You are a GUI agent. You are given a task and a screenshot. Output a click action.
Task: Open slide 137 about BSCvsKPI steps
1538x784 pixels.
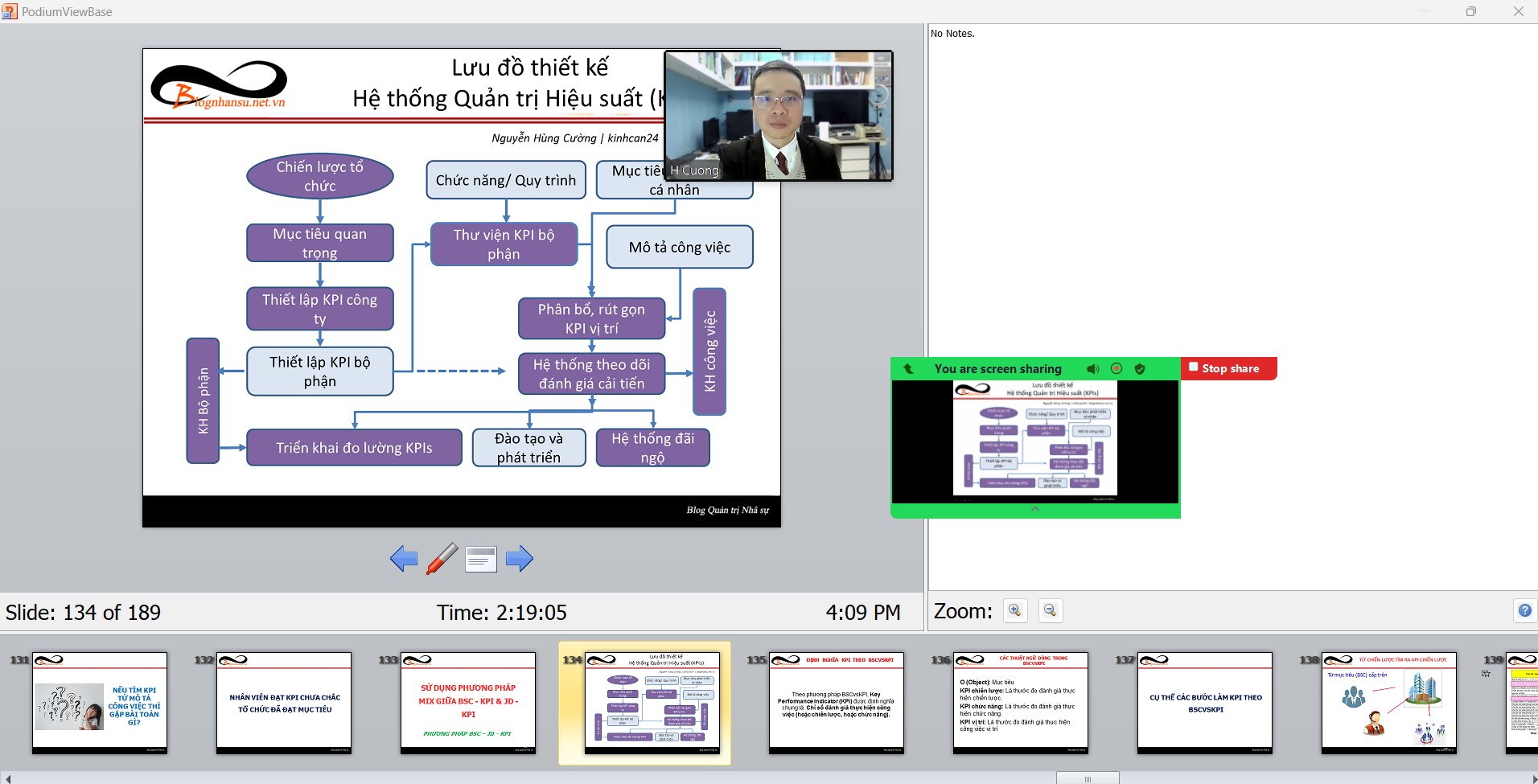pos(1204,703)
